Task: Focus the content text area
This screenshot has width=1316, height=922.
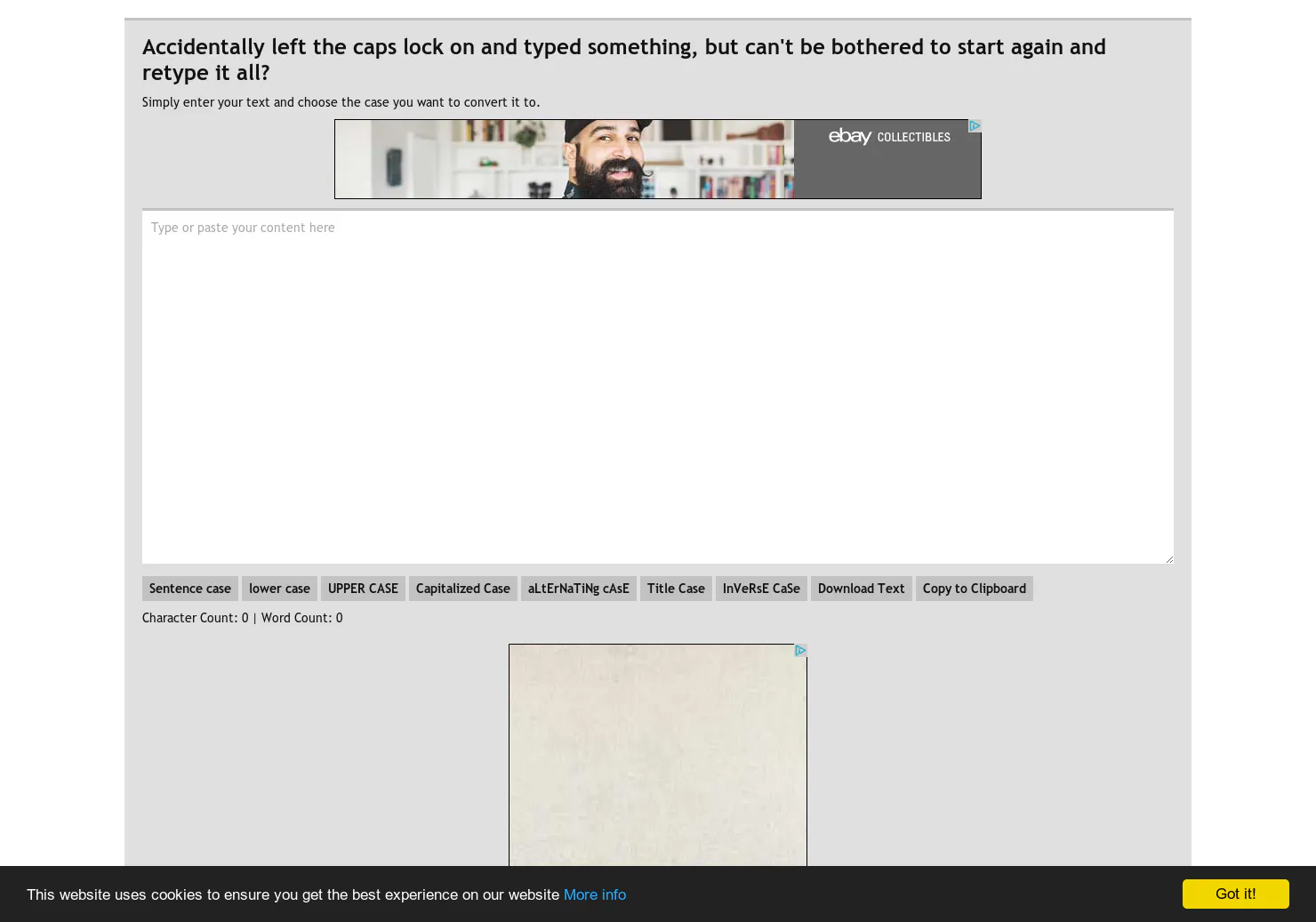Action: (x=658, y=387)
